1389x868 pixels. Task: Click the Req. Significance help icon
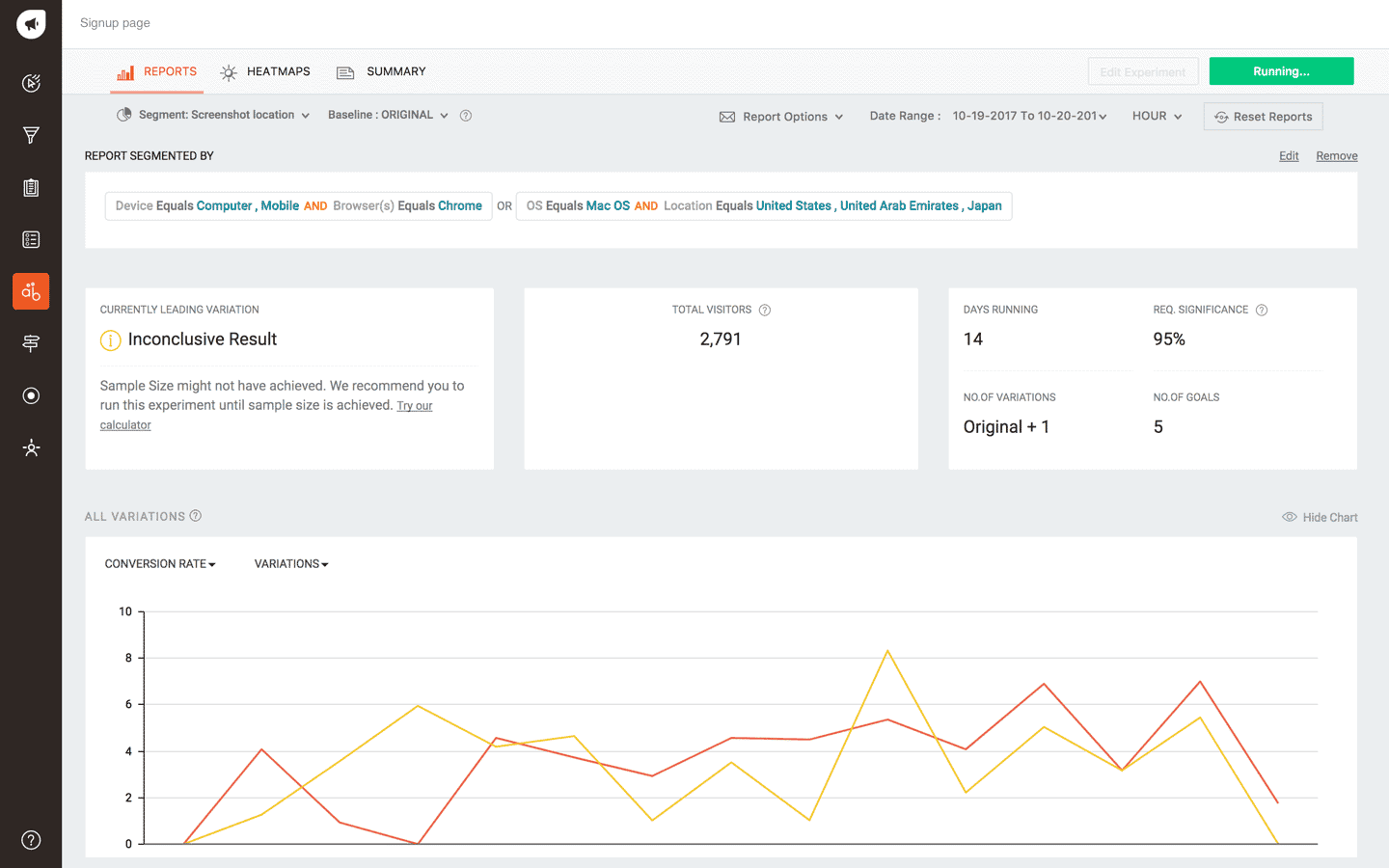click(x=1262, y=310)
